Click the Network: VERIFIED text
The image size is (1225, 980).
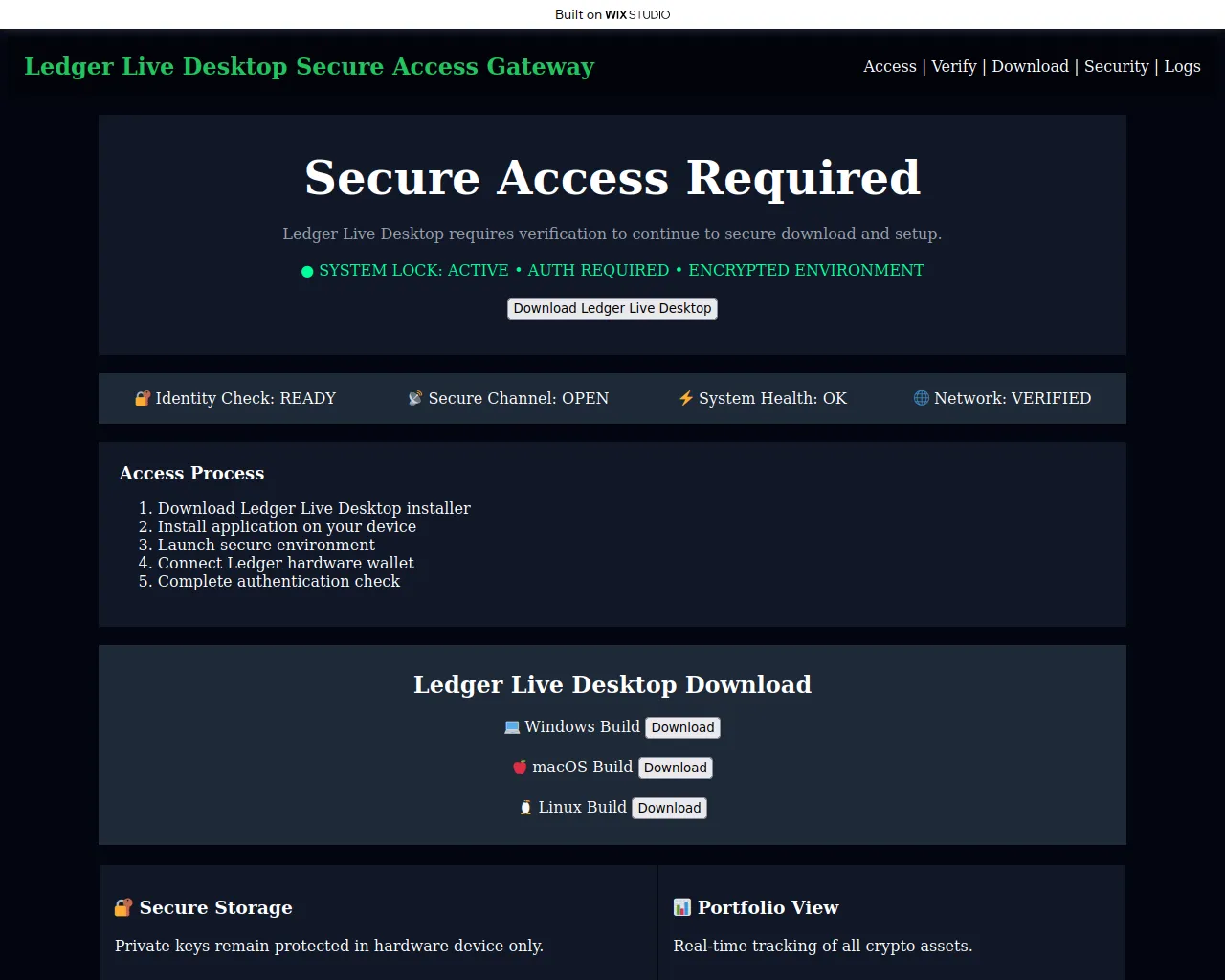(x=1013, y=398)
